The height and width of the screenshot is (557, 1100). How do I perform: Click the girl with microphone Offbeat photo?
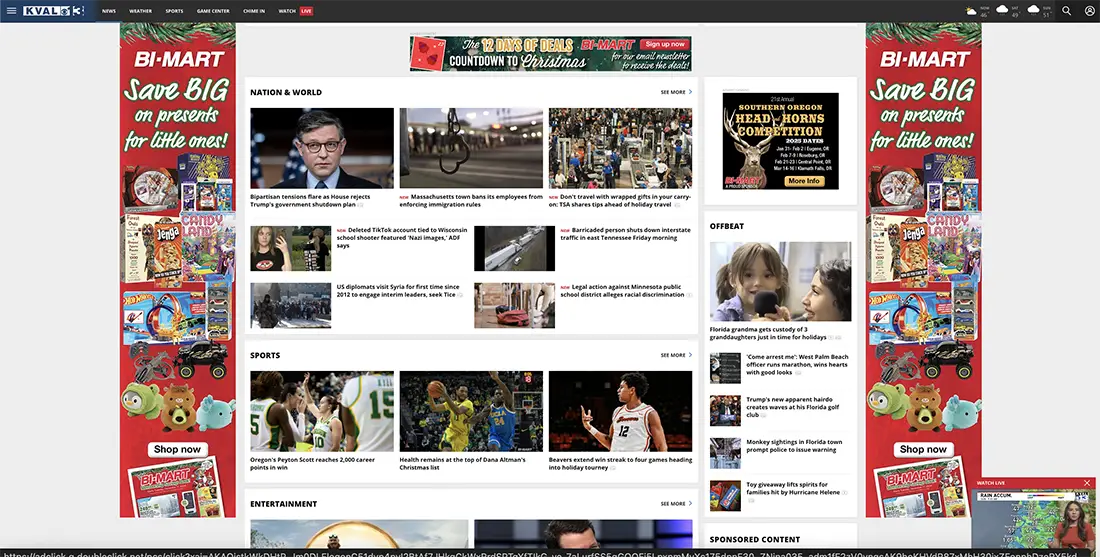780,281
